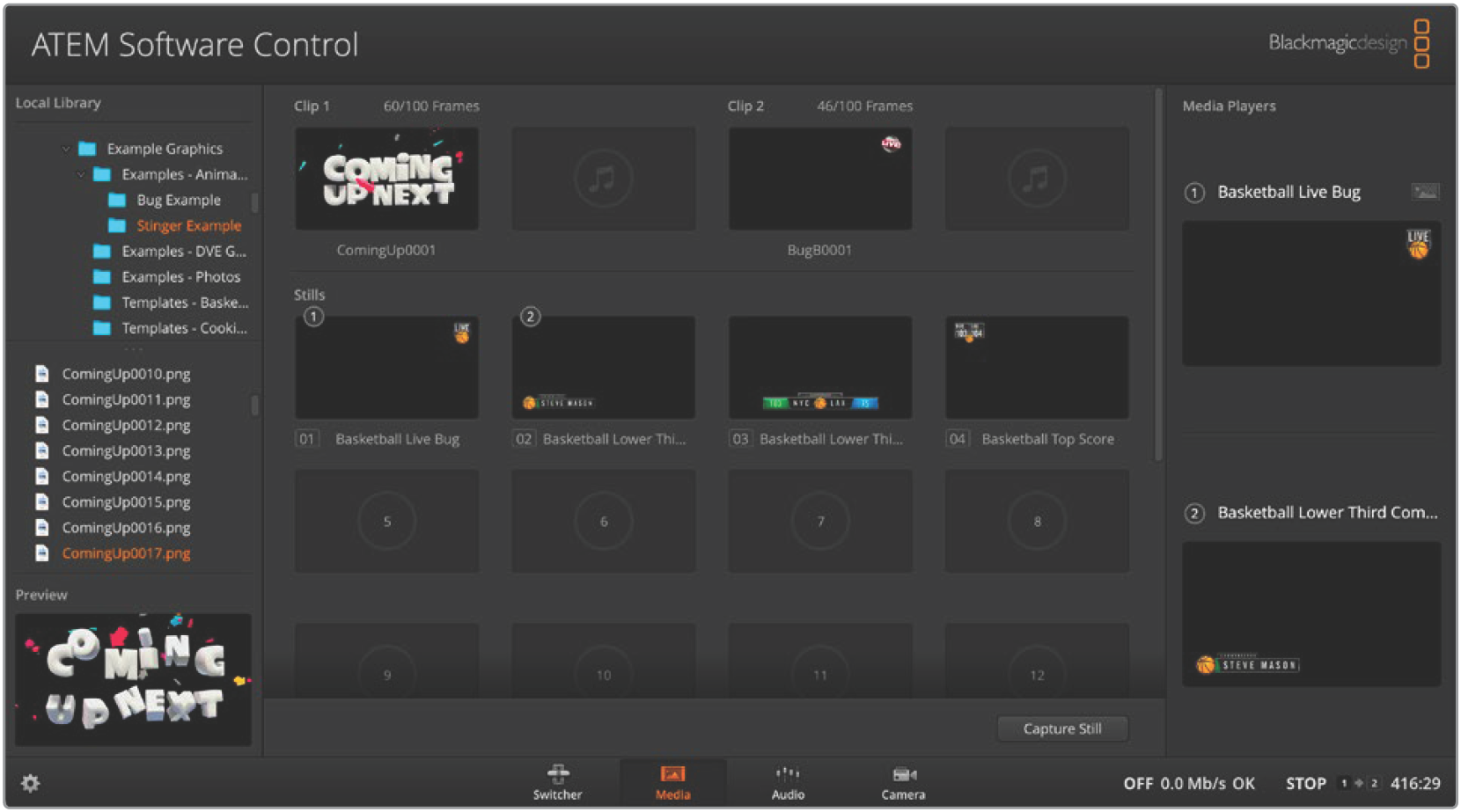Select still 01 Basketball Live Bug thumbnail
The image size is (1461, 812).
(x=386, y=368)
